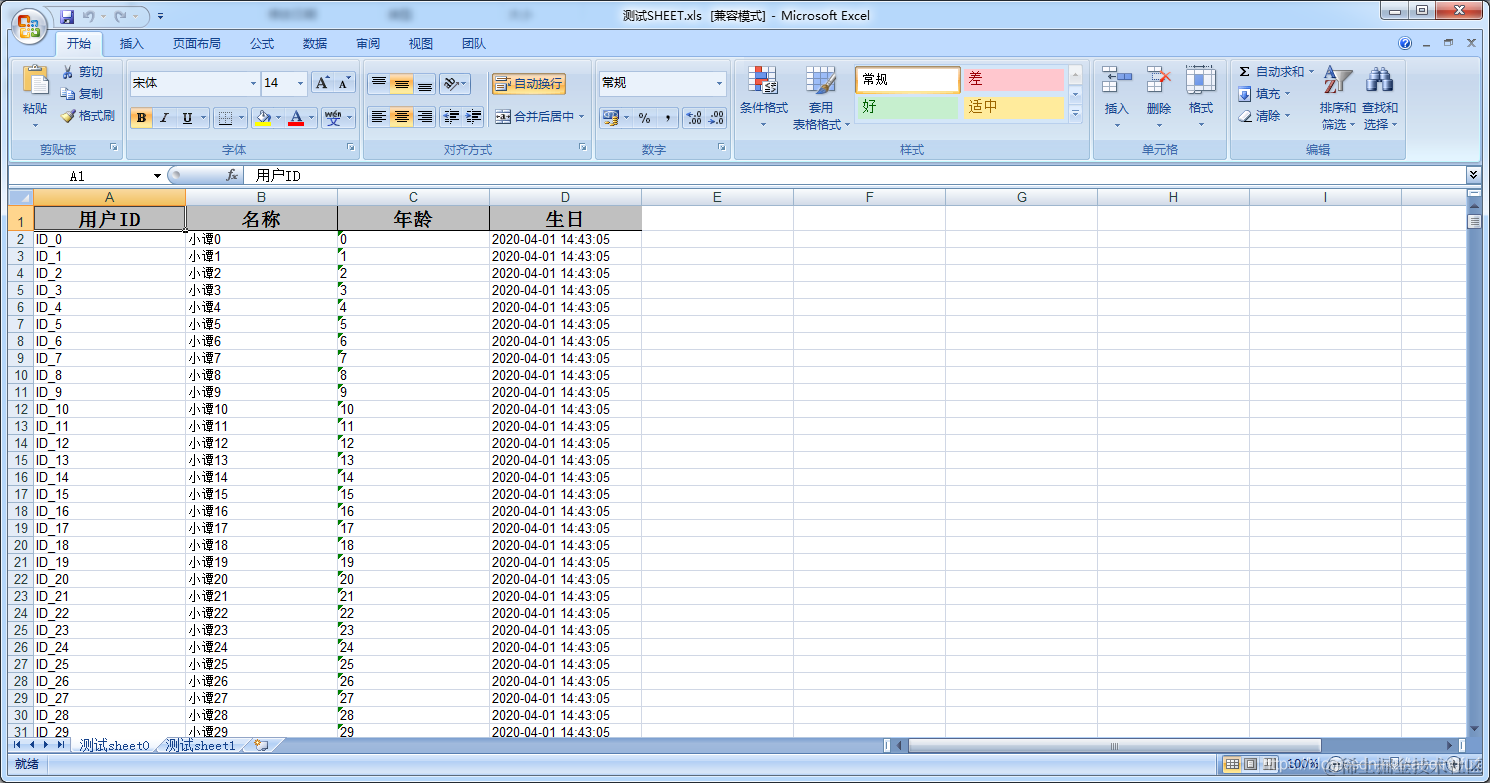This screenshot has width=1490, height=783.
Task: Open number format dropdown 常规
Action: tap(719, 83)
